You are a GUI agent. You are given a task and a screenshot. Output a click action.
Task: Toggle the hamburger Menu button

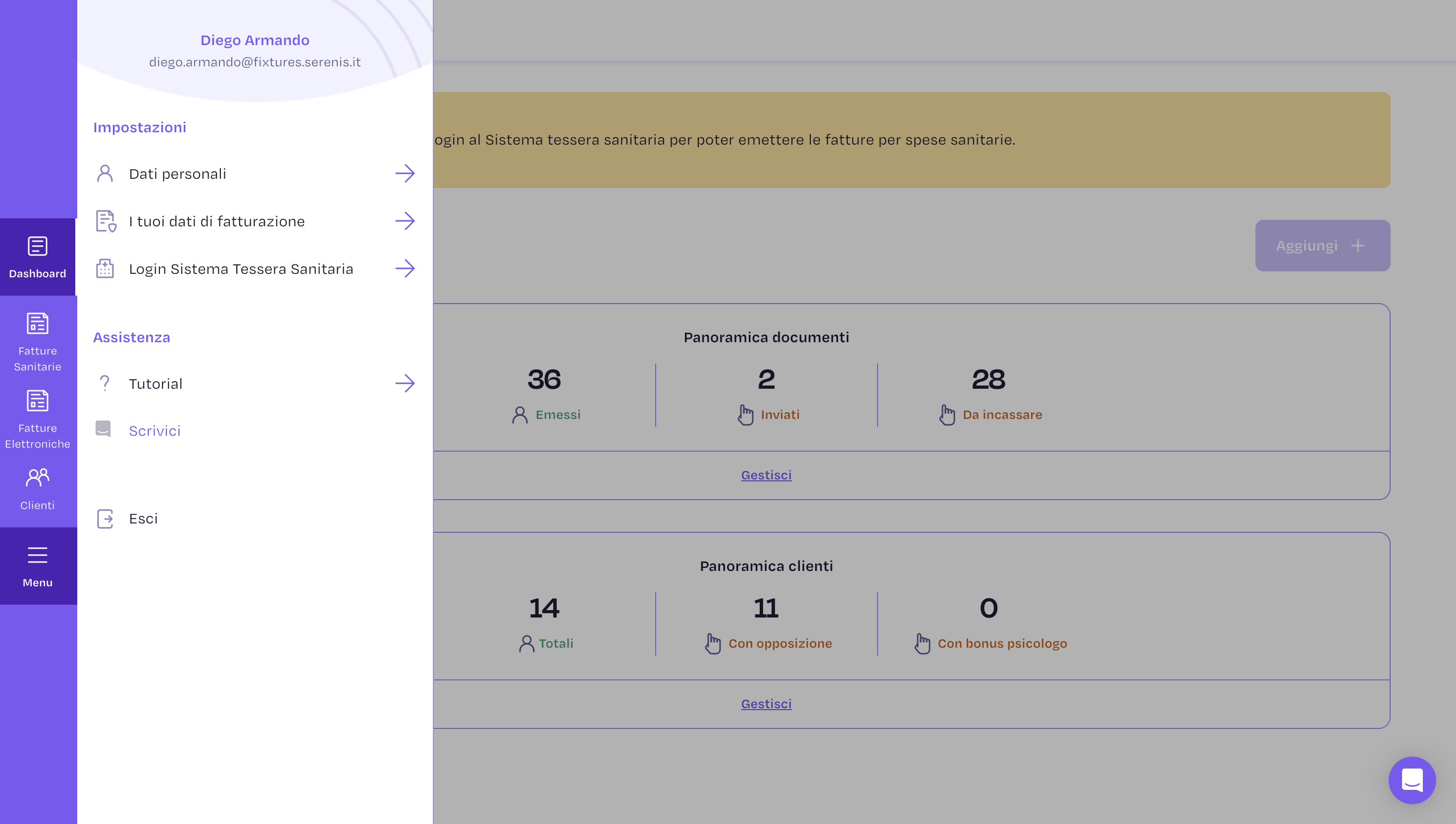pos(37,566)
